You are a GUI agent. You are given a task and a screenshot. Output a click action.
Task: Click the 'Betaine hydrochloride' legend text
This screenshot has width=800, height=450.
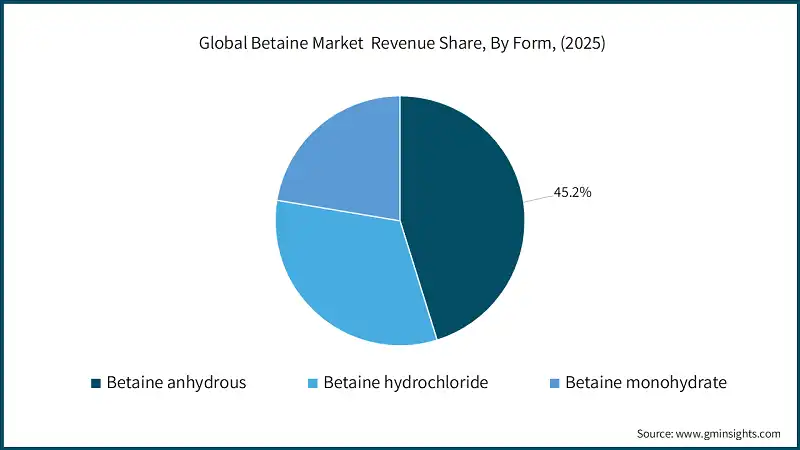click(x=406, y=383)
